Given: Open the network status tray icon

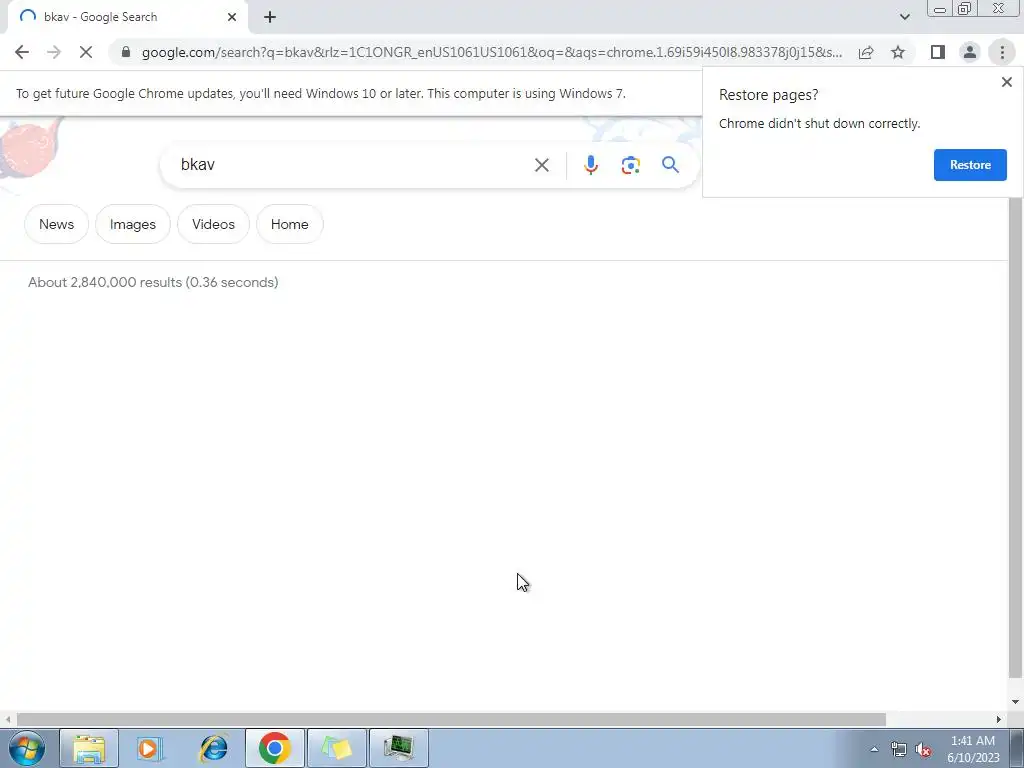Looking at the screenshot, I should [899, 749].
